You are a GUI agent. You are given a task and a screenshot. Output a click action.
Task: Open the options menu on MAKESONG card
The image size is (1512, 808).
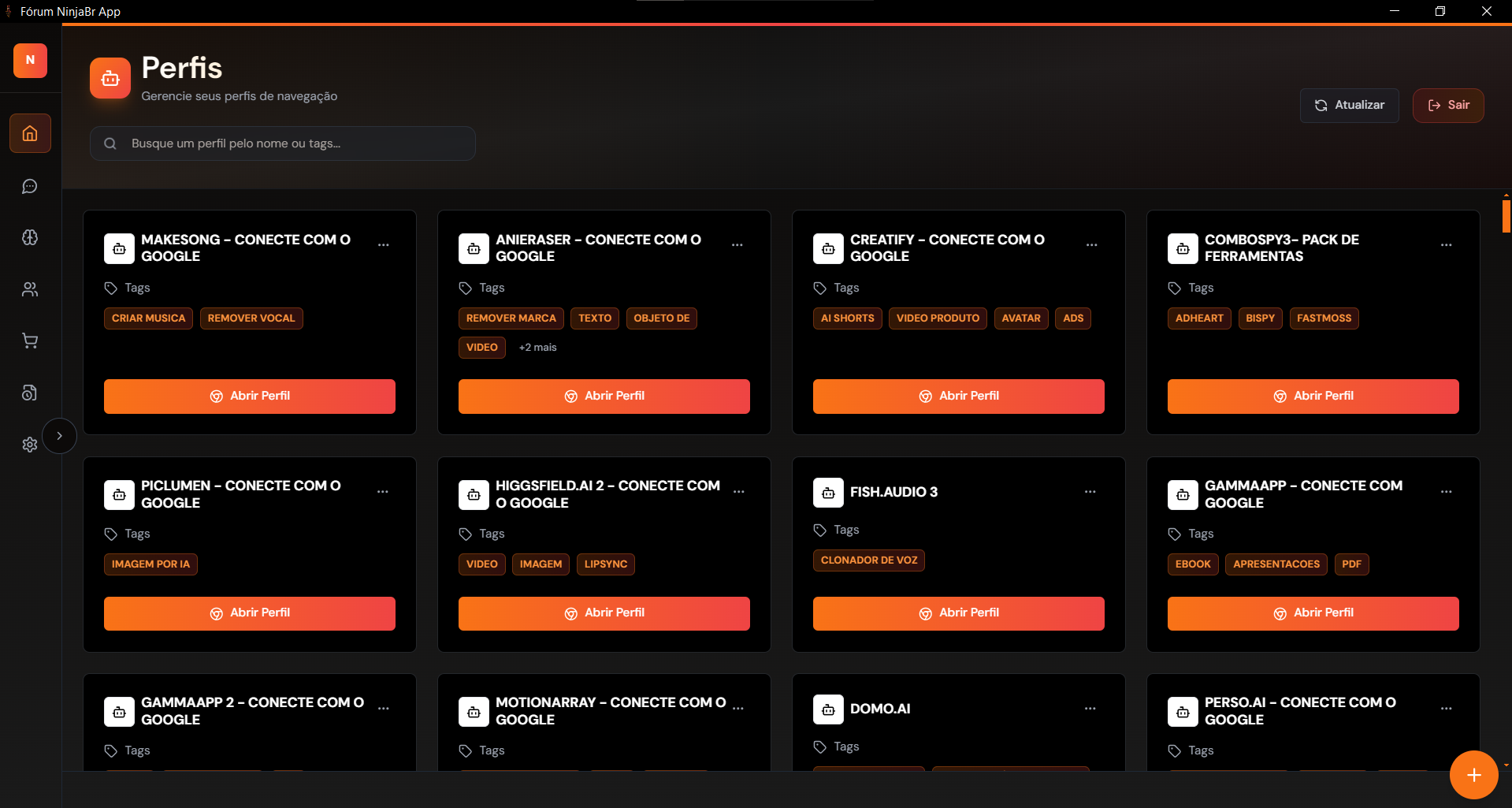click(x=384, y=245)
